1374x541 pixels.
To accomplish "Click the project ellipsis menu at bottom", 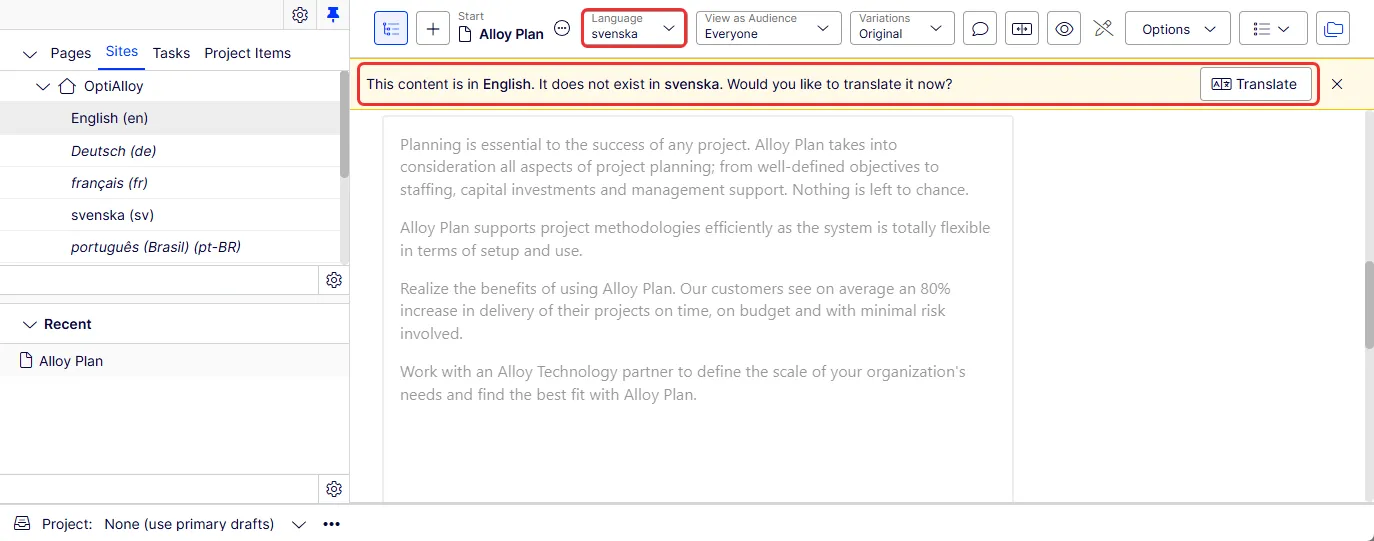I will 332,524.
